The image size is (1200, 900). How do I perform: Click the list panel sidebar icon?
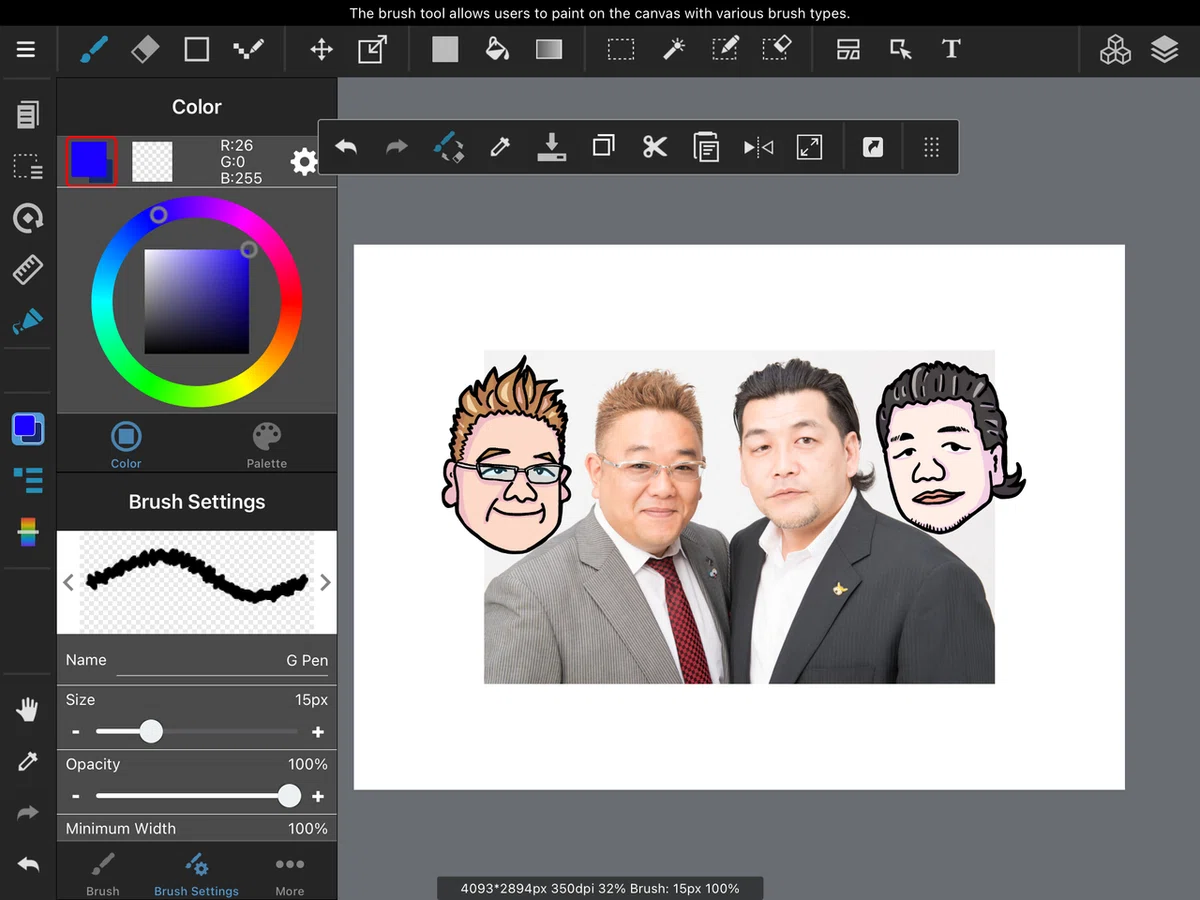click(28, 480)
